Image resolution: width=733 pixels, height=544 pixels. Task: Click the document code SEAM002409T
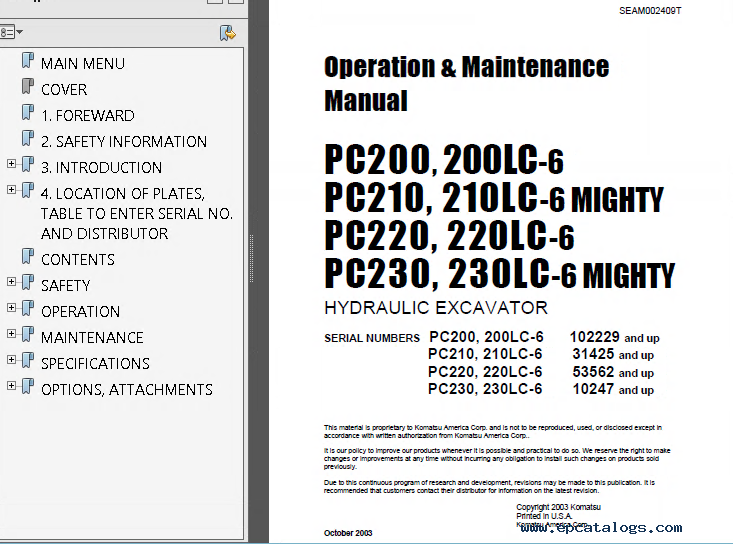pyautogui.click(x=650, y=11)
